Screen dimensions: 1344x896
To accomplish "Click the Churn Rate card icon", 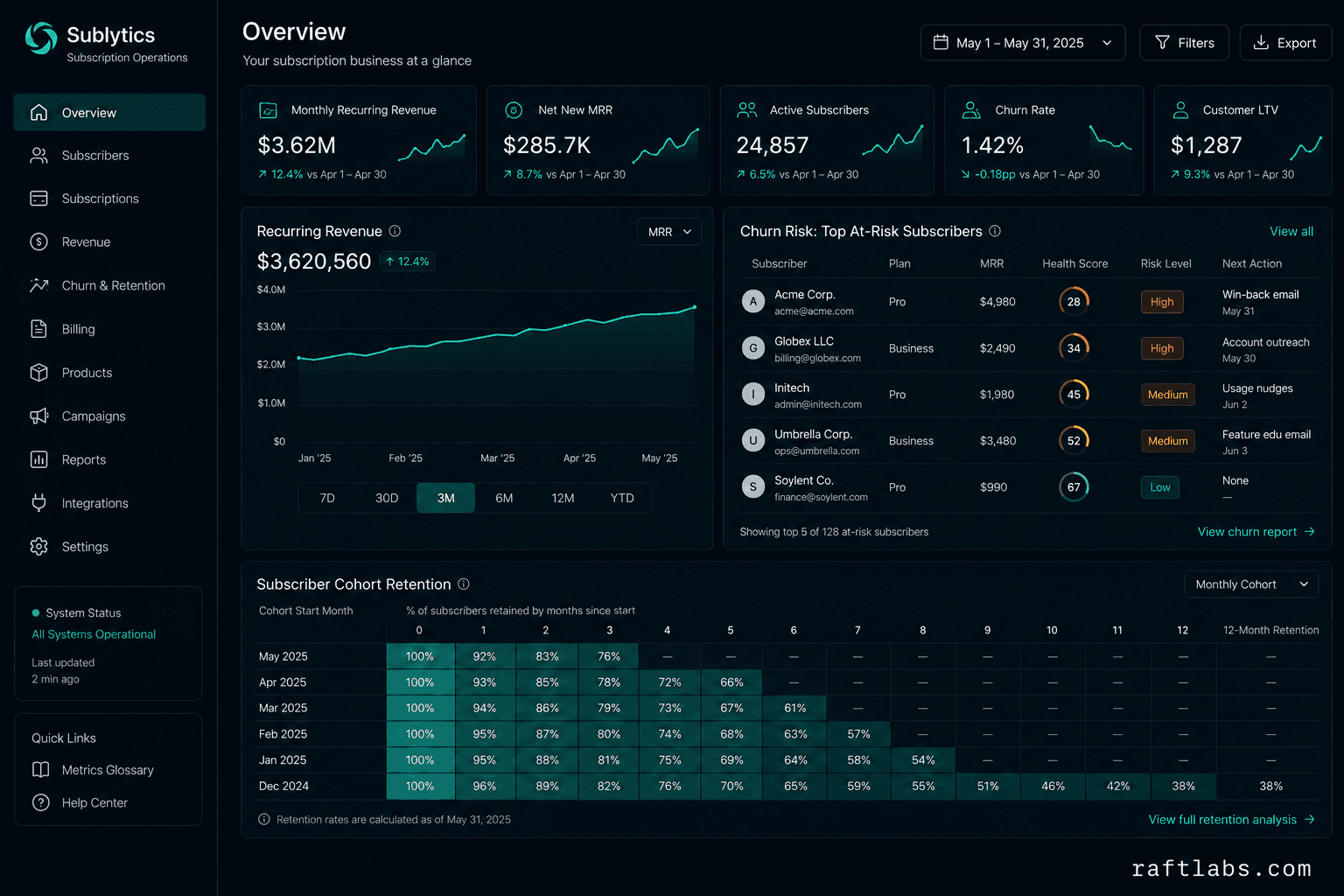I will [x=971, y=110].
